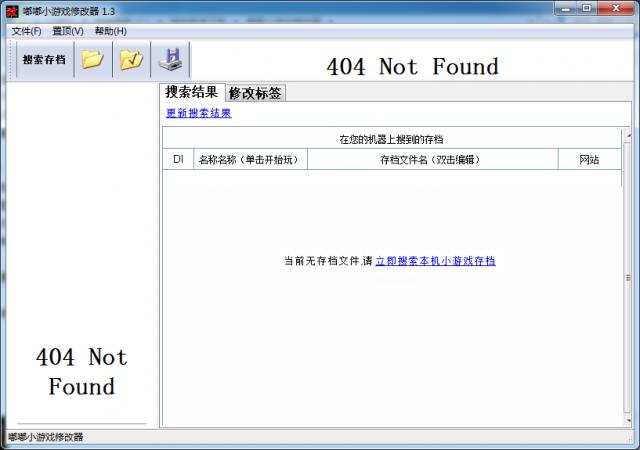The image size is (640, 450).
Task: Click the floppy disk save icon
Action: pyautogui.click(x=170, y=60)
